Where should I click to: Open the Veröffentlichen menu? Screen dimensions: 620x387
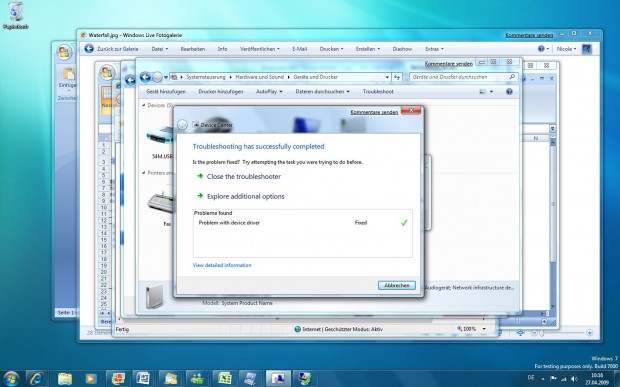[259, 49]
